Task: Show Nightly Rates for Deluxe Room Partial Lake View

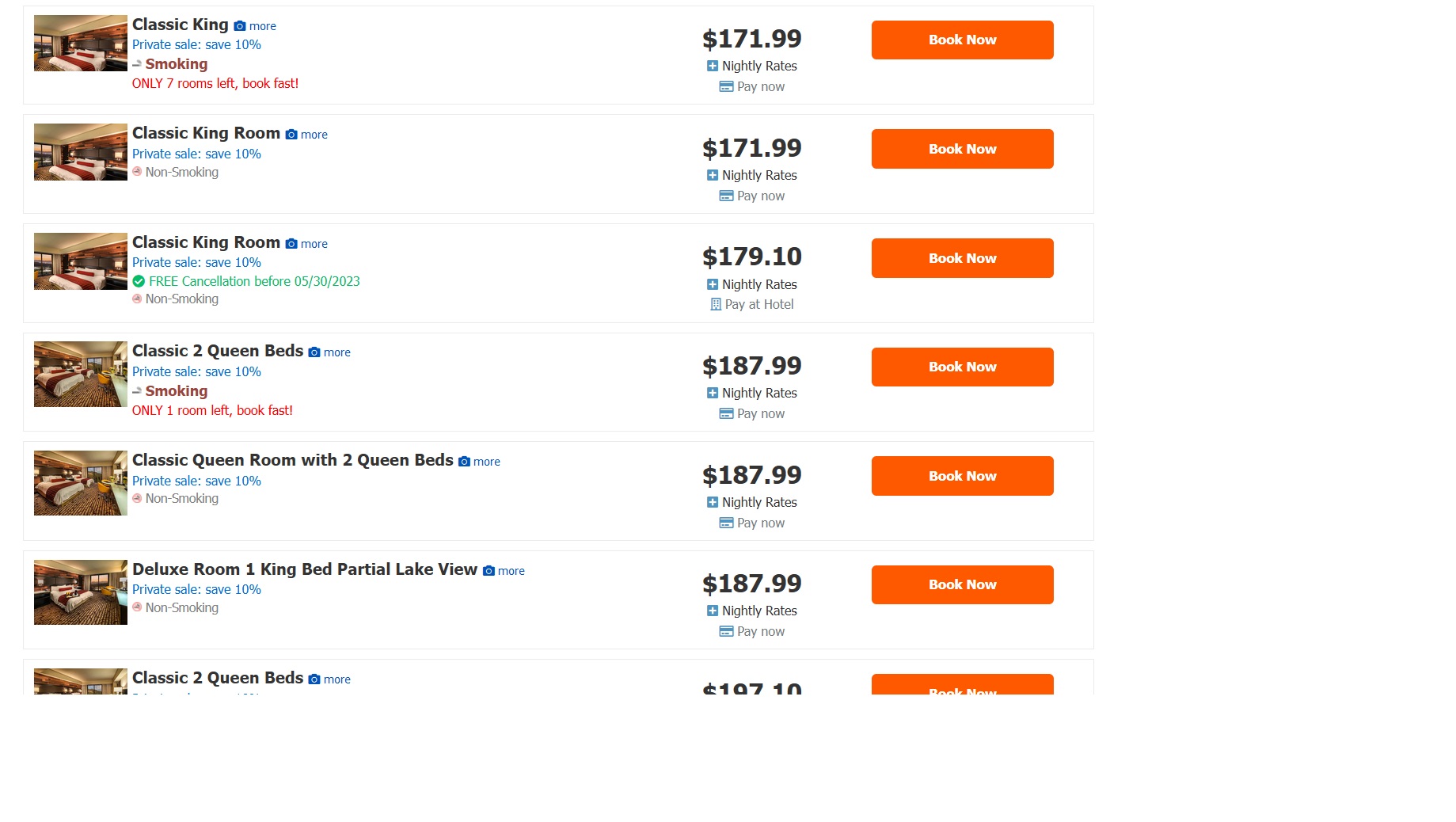Action: pyautogui.click(x=713, y=611)
